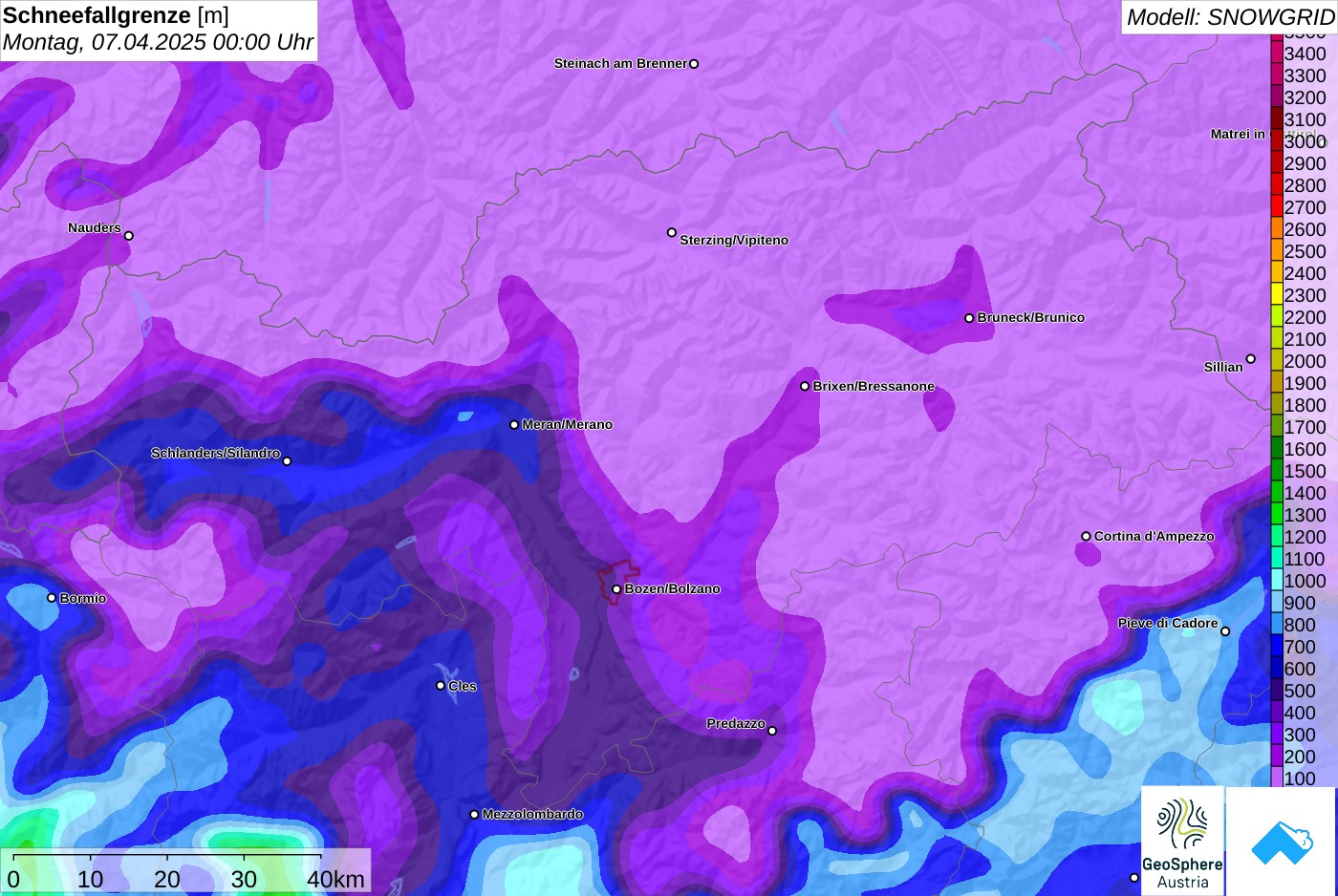This screenshot has width=1338, height=896.
Task: Click the Cortina d'Ampezzo label text
Action: coord(1155,537)
